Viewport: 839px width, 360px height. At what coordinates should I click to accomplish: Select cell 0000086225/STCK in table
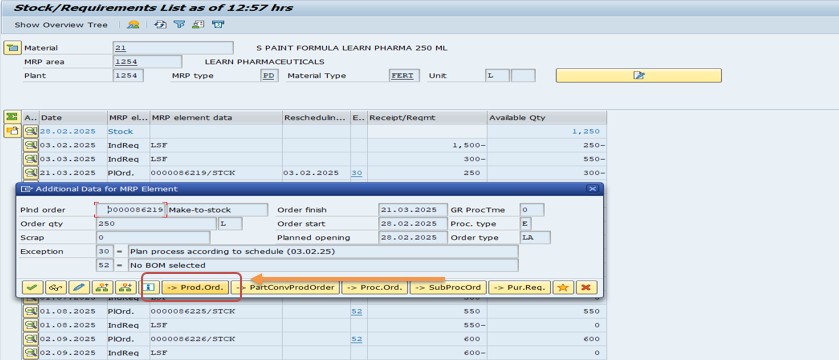pyautogui.click(x=216, y=311)
